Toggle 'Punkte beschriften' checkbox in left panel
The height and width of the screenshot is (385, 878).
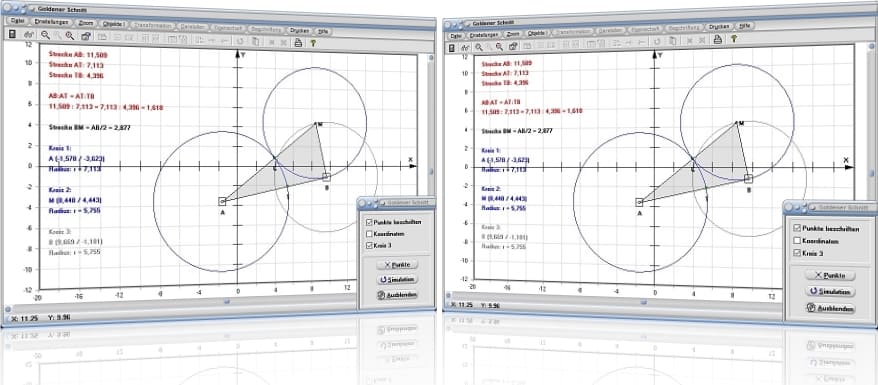pos(368,222)
